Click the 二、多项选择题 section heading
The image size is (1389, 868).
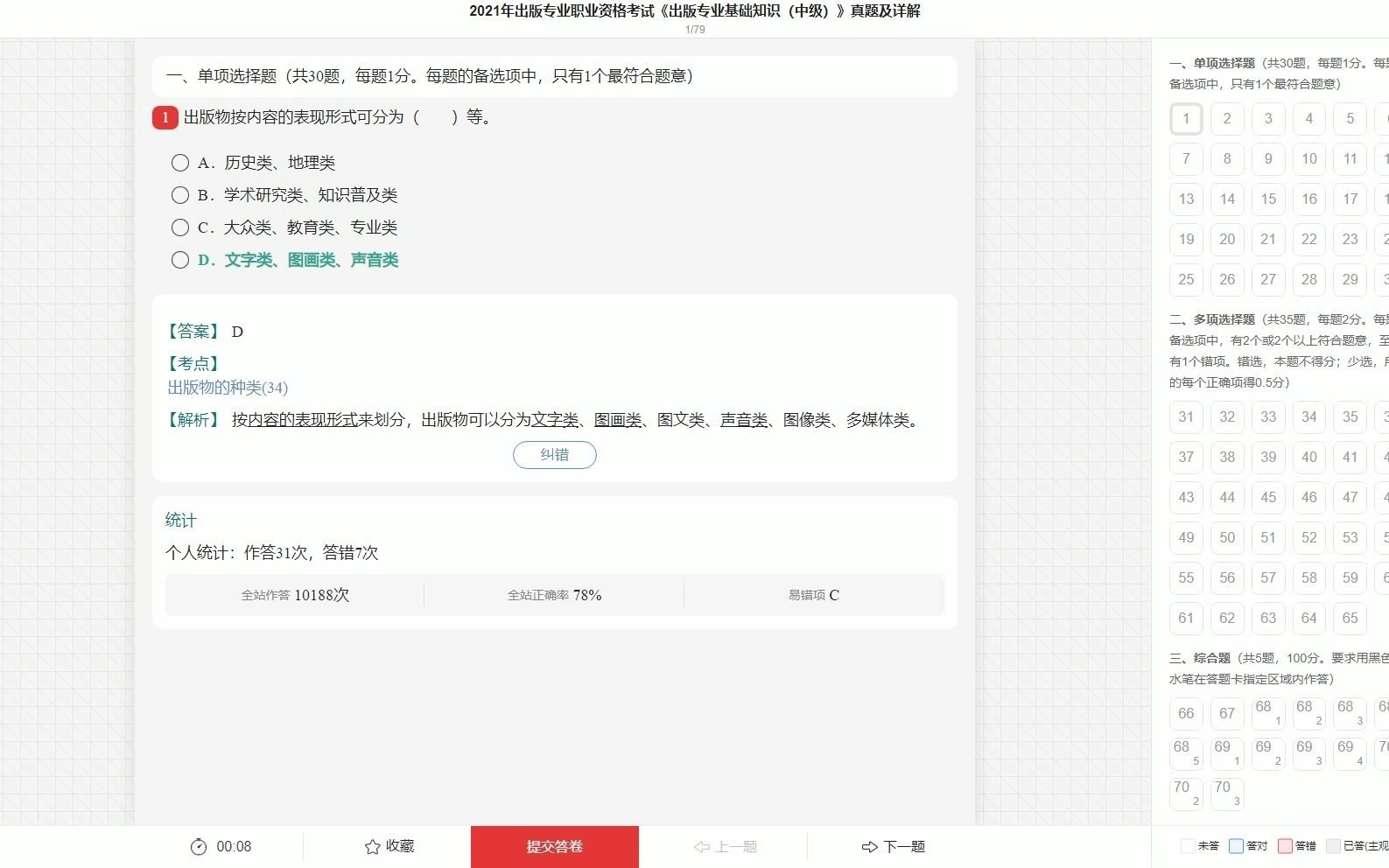tap(1212, 319)
